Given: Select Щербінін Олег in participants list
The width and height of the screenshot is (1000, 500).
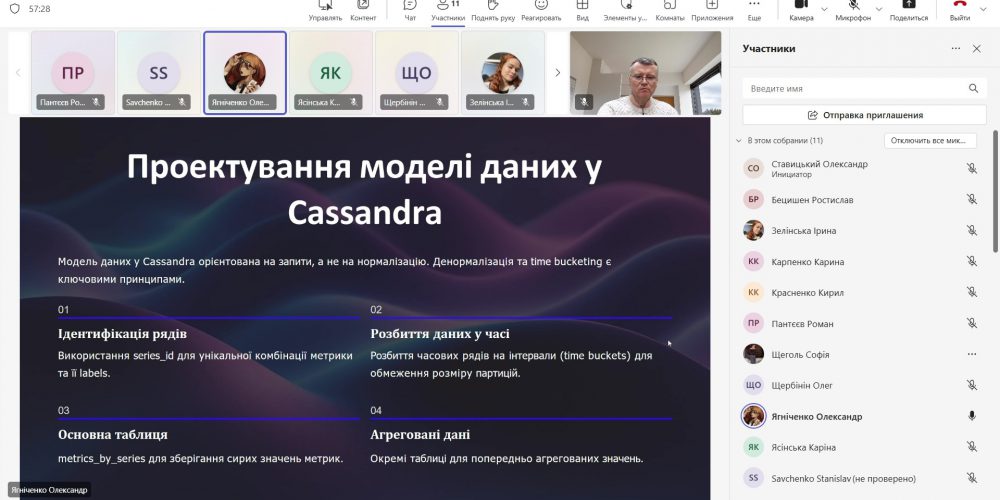Looking at the screenshot, I should click(860, 385).
